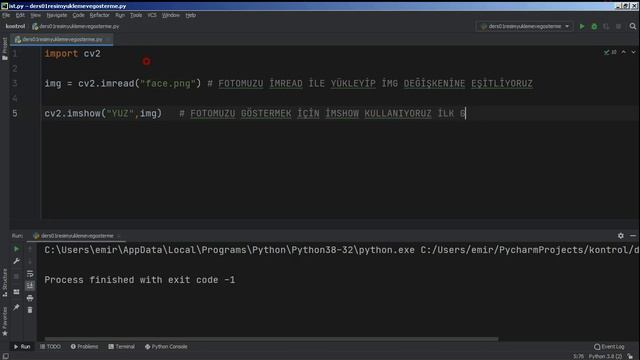Click "Process finished with exit code -1" in the console
The image size is (640, 360).
tap(140, 280)
